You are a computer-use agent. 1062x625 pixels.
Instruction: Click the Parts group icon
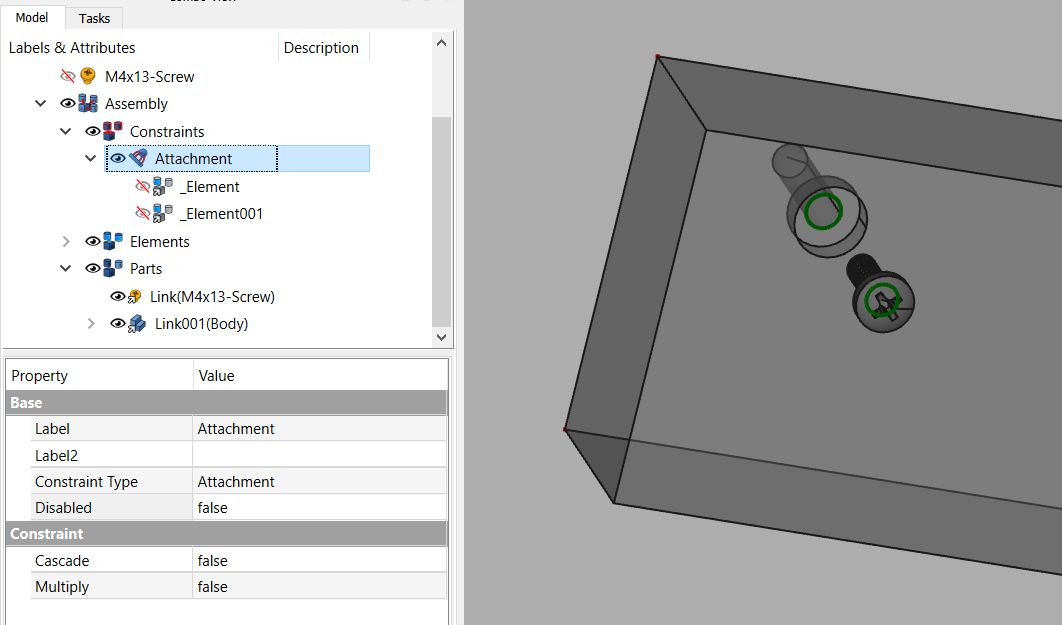[x=113, y=268]
